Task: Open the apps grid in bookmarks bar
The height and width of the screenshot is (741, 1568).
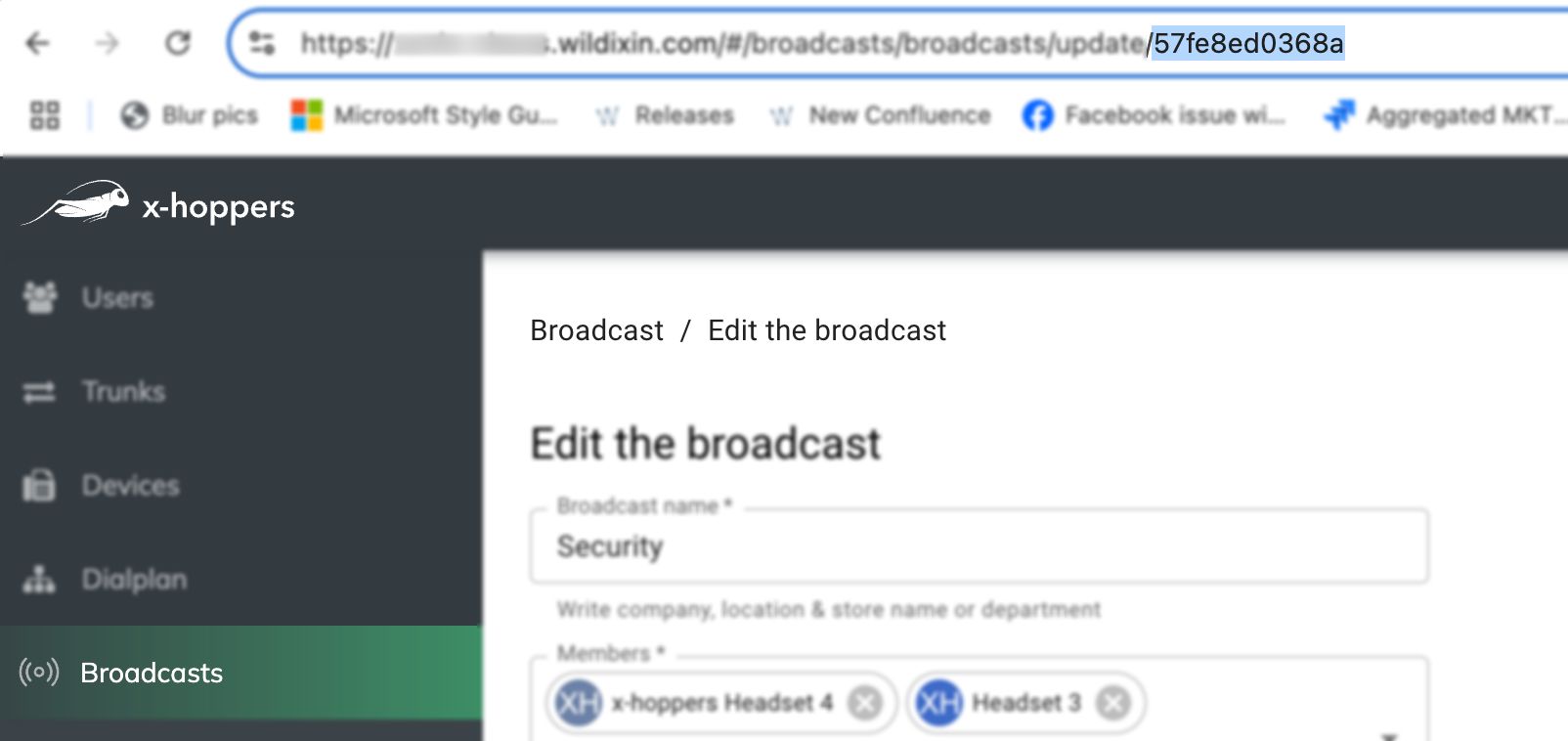Action: [45, 115]
